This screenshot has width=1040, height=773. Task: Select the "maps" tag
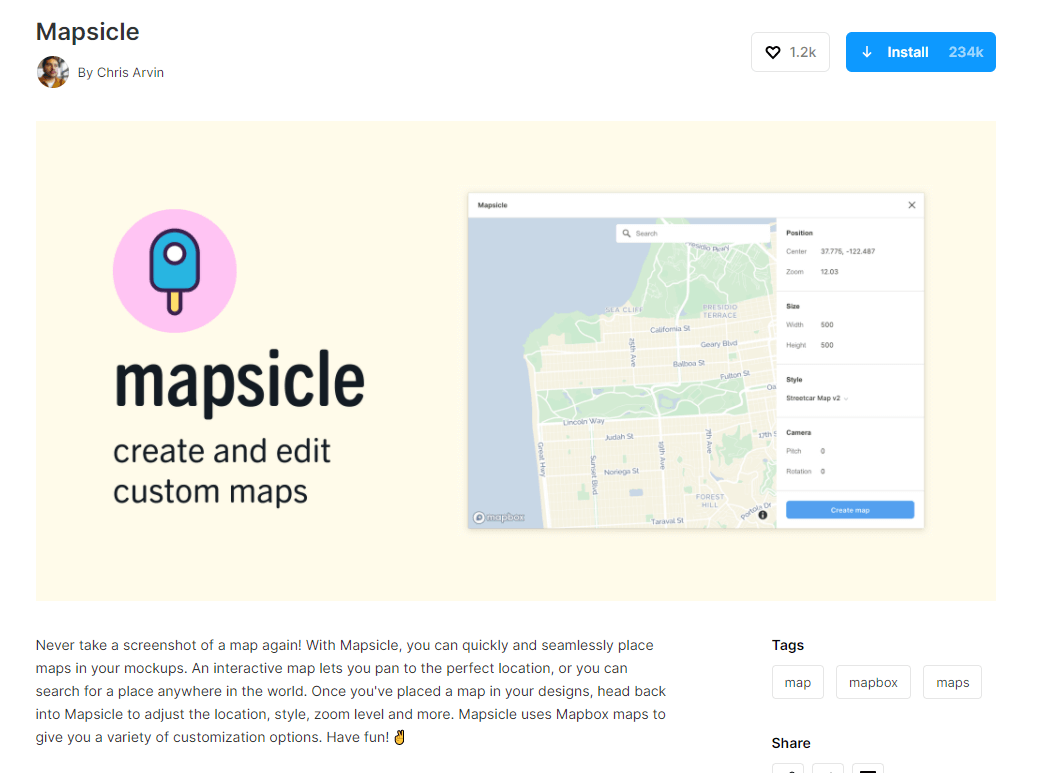[x=952, y=682]
